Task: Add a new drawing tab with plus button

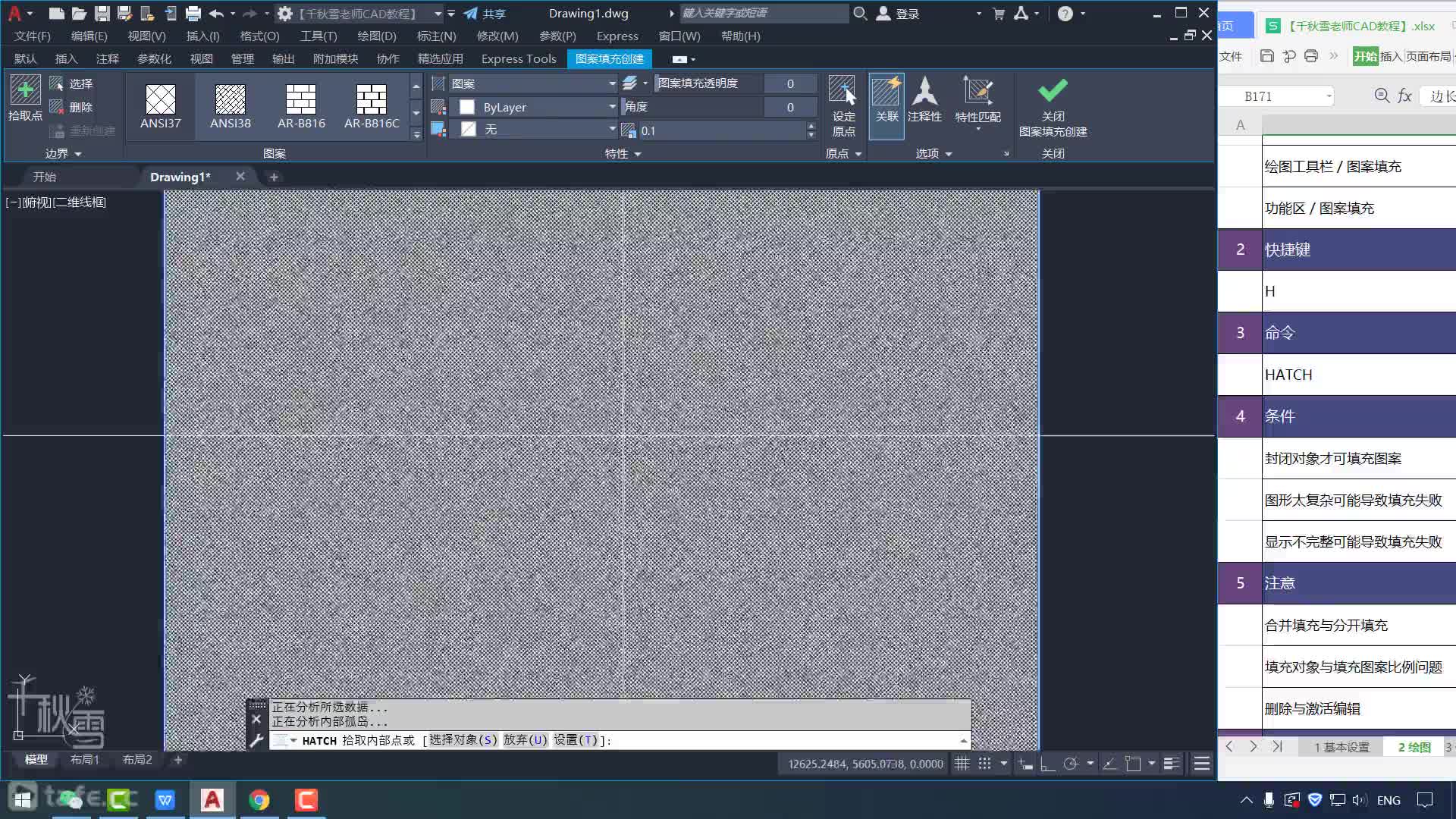Action: click(274, 177)
